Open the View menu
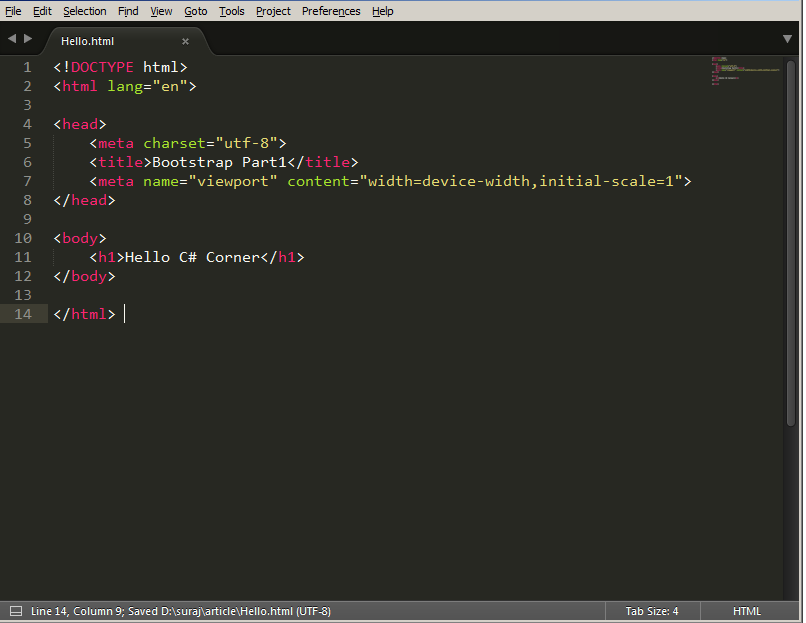Viewport: 806px width, 623px height. point(161,11)
